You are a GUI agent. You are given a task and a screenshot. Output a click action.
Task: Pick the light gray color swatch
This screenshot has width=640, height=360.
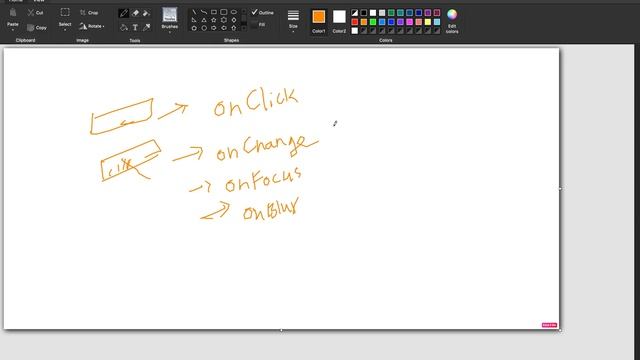382,13
